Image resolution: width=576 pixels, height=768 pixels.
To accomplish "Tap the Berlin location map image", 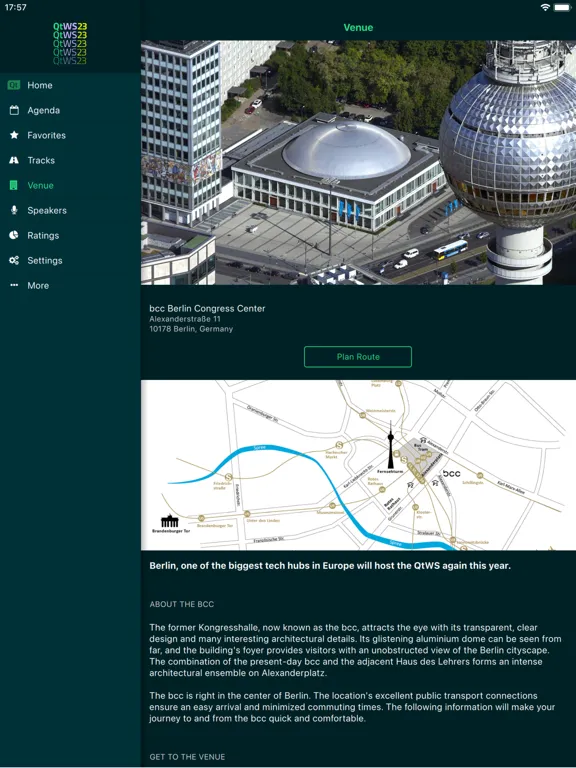I will pyautogui.click(x=359, y=465).
